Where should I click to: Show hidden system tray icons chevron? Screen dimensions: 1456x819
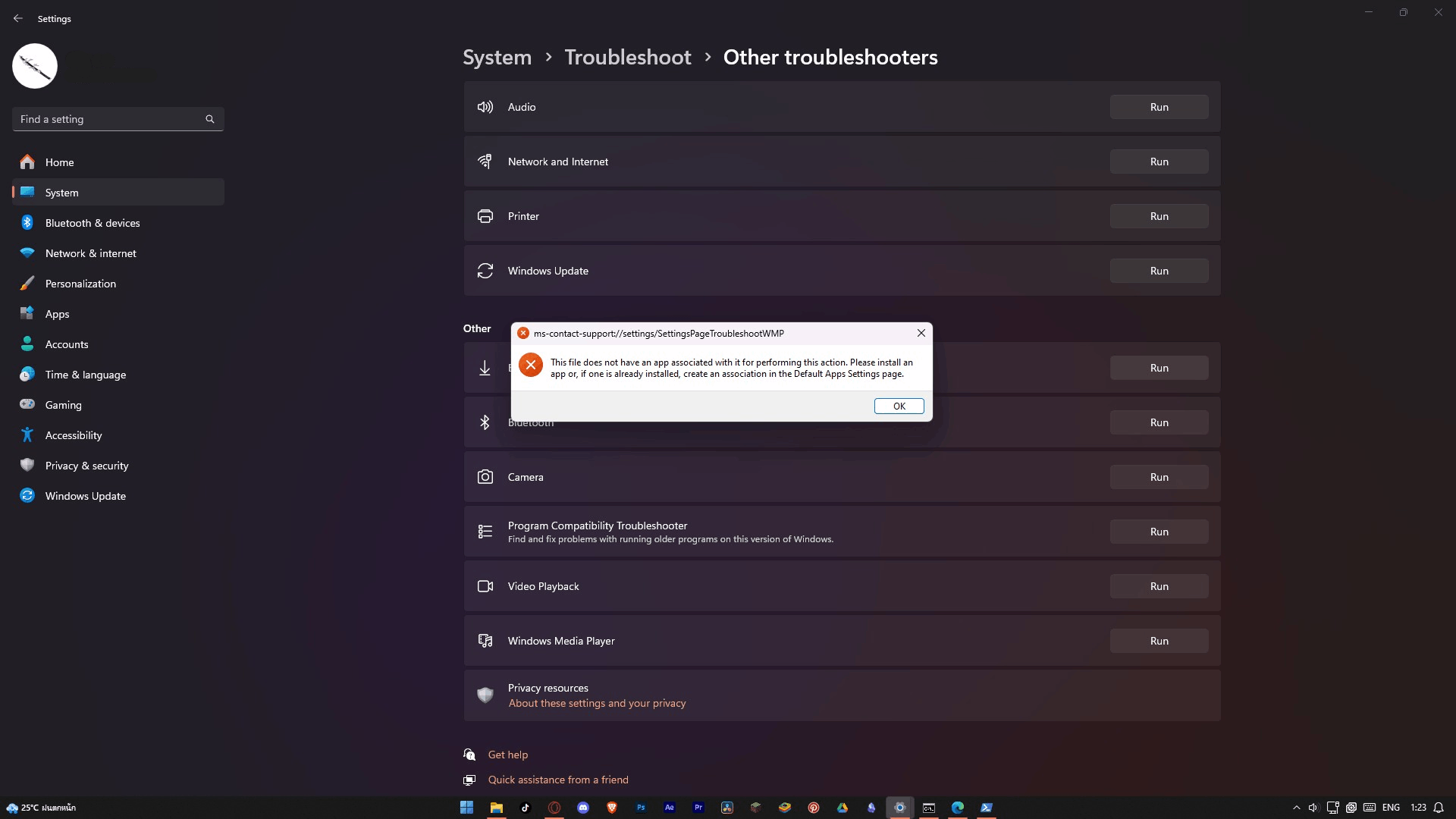[1296, 808]
